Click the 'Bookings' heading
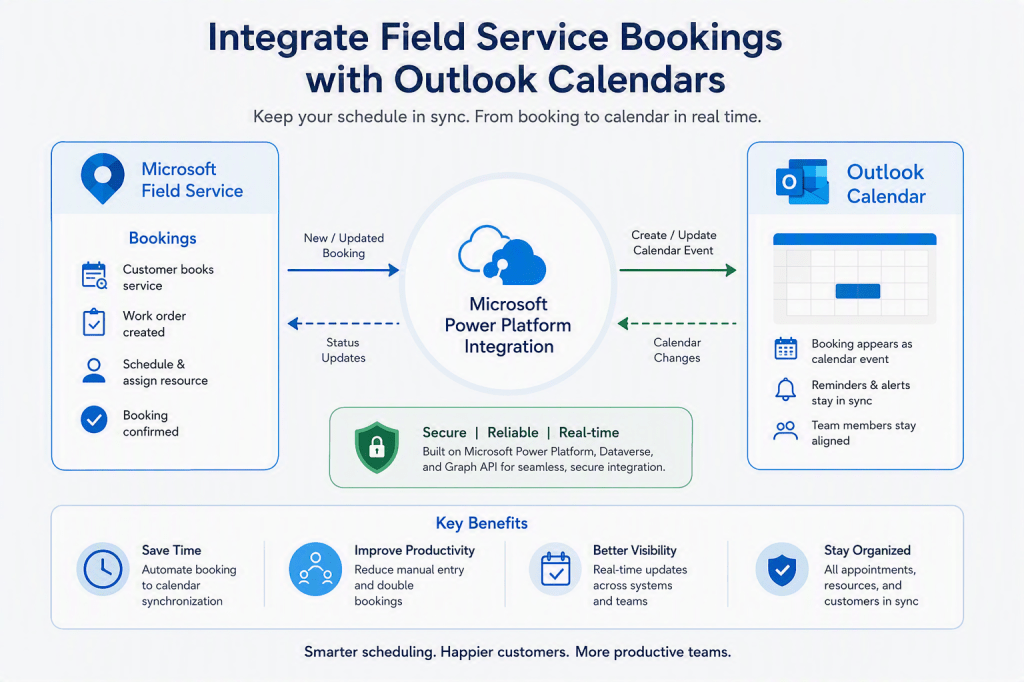Screen dimensions: 1024x682 pyautogui.click(x=163, y=238)
